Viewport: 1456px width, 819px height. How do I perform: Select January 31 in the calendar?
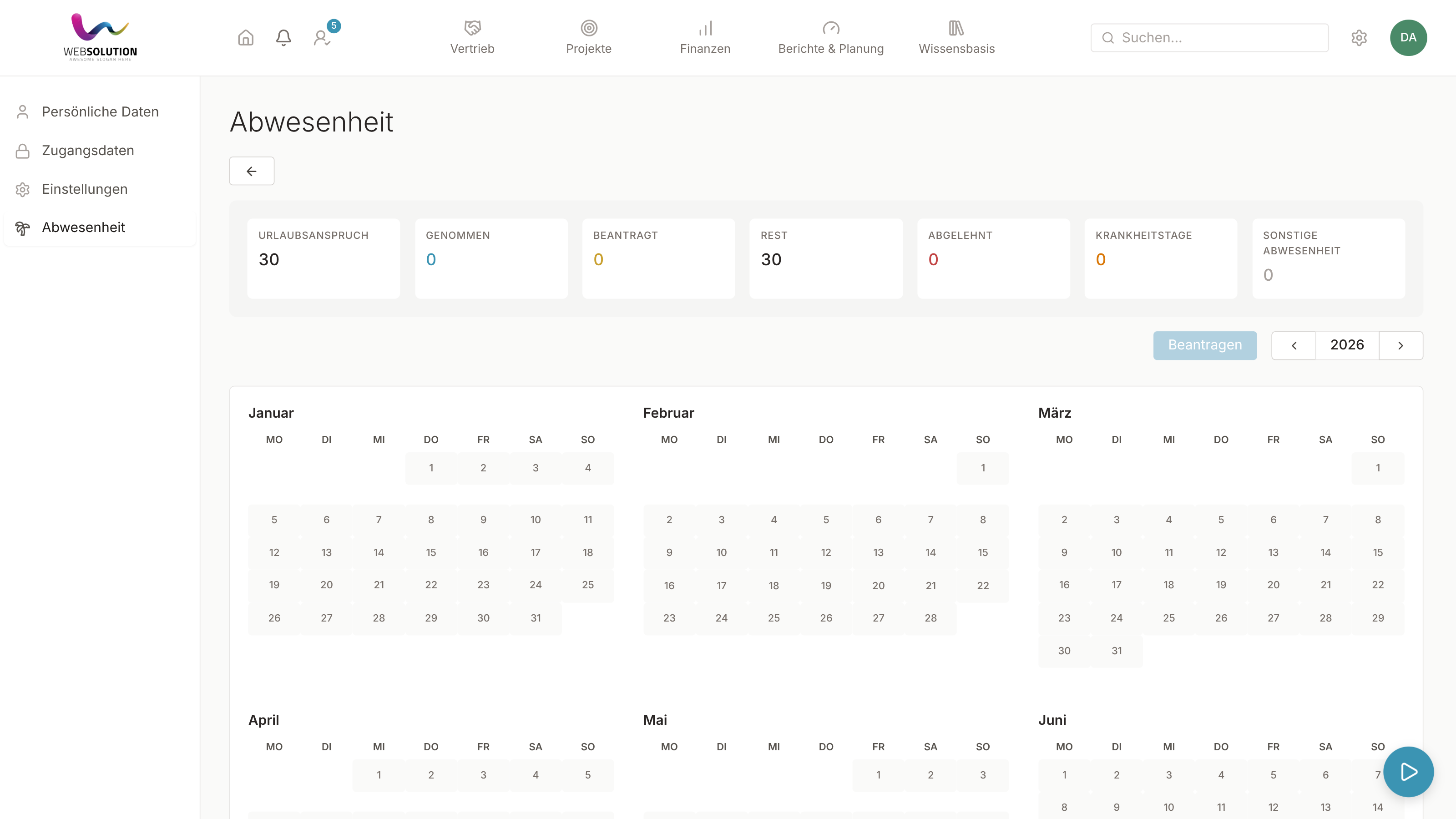535,618
